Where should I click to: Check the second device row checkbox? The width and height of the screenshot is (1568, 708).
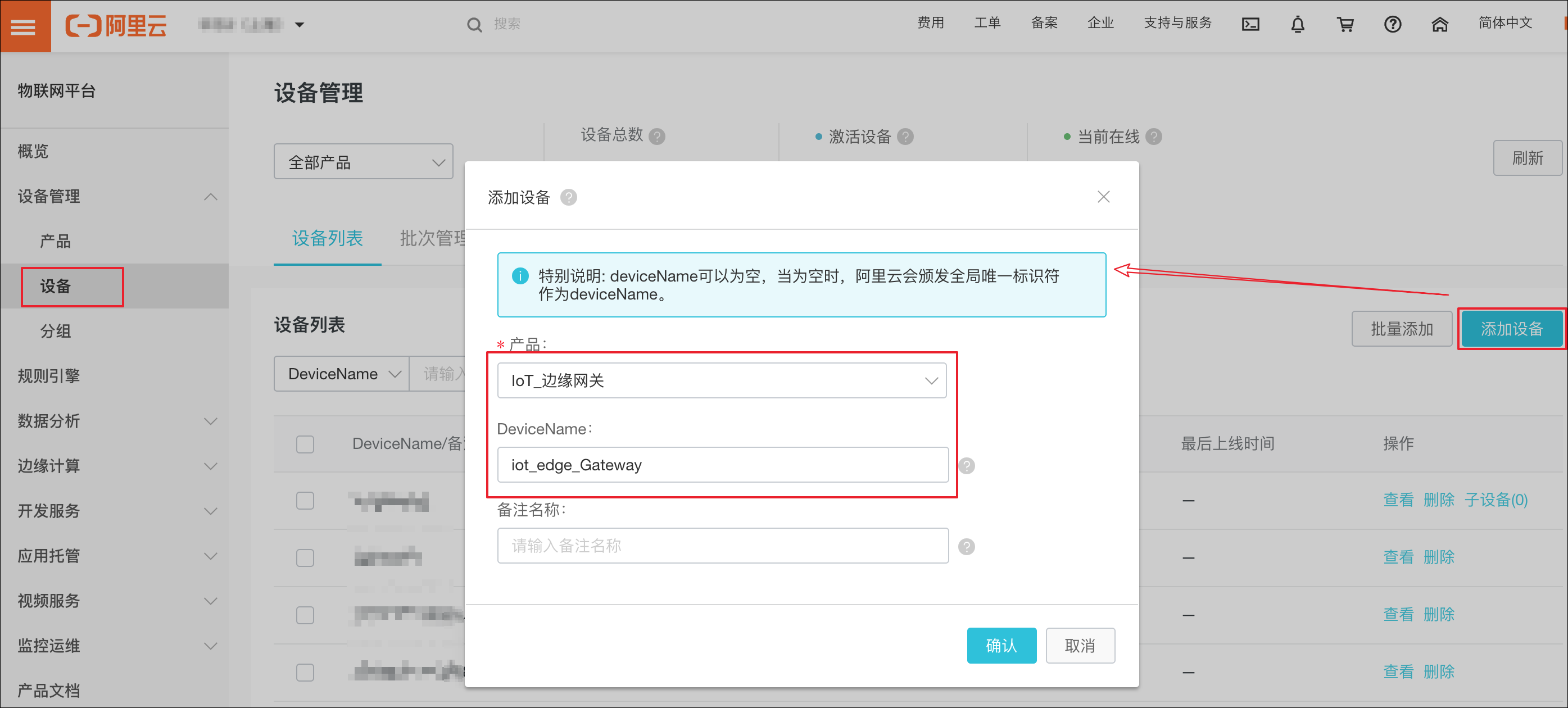click(x=305, y=557)
